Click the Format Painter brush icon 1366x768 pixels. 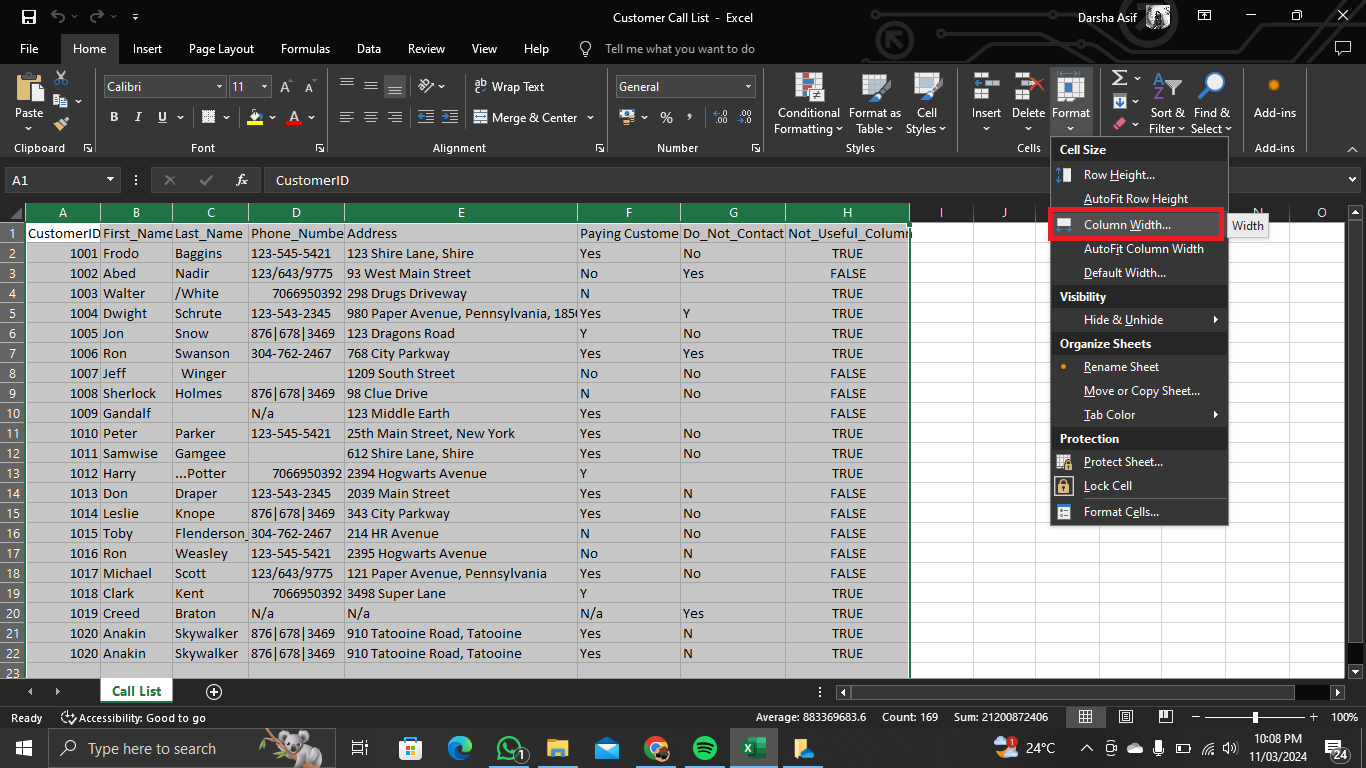pyautogui.click(x=61, y=124)
